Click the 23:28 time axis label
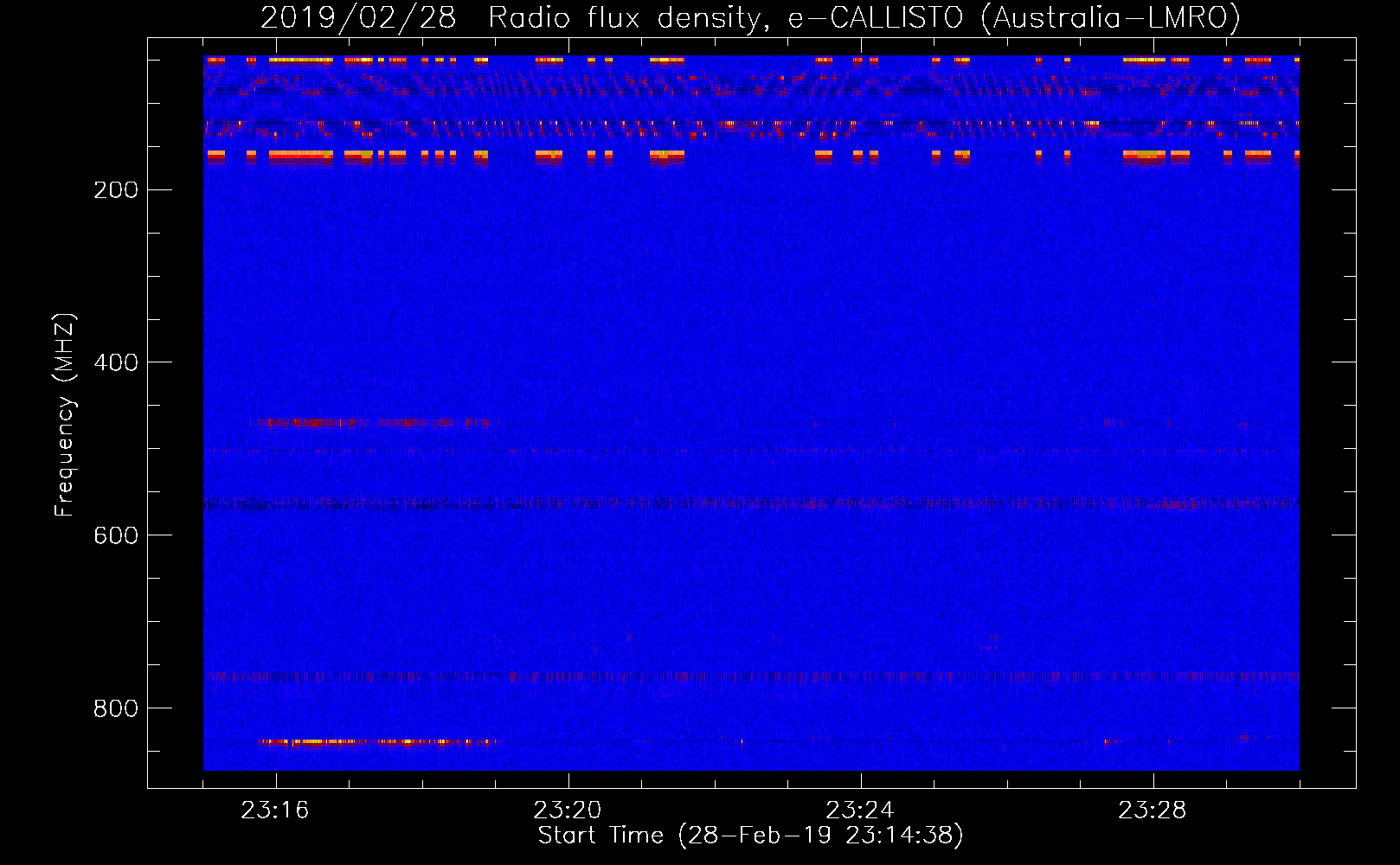This screenshot has height=865, width=1400. click(1153, 811)
